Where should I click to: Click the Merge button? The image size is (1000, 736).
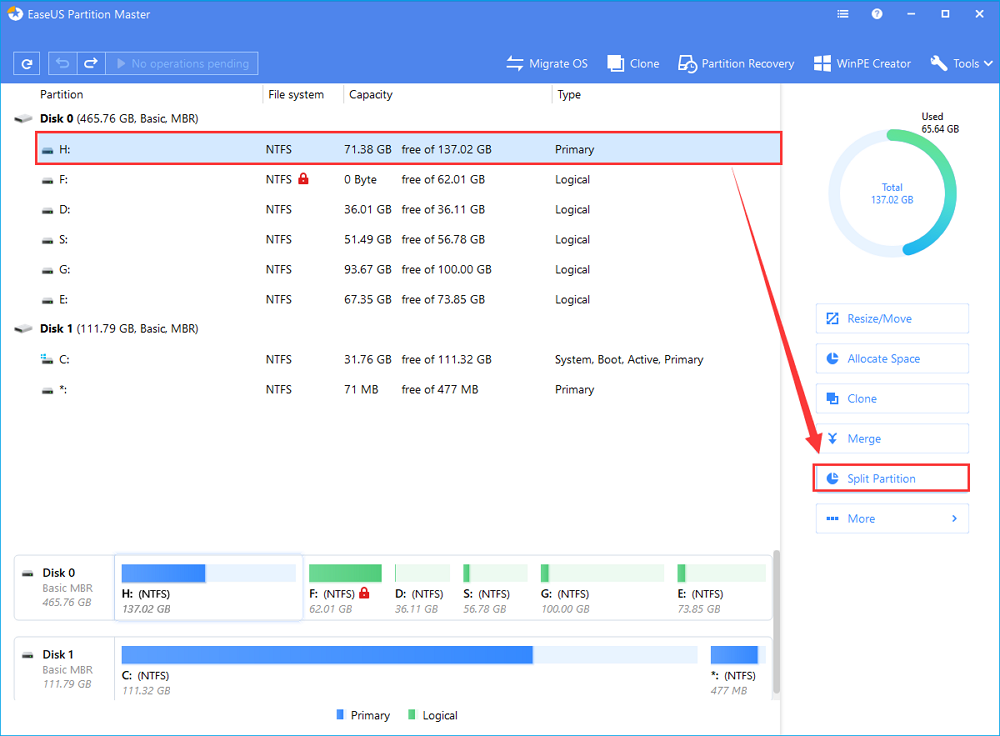click(x=892, y=438)
